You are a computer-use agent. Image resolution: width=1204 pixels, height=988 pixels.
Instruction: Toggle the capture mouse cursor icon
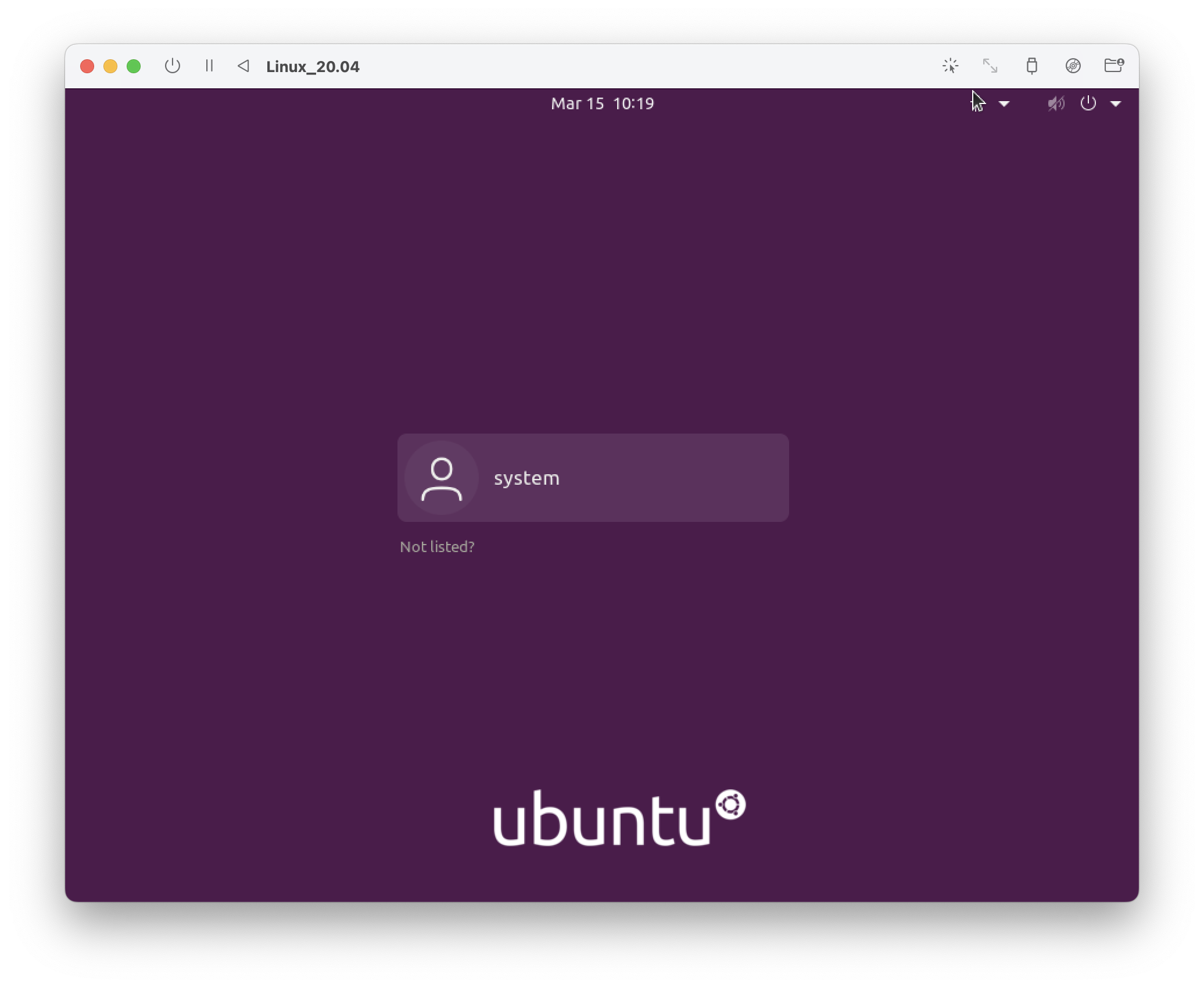950,66
